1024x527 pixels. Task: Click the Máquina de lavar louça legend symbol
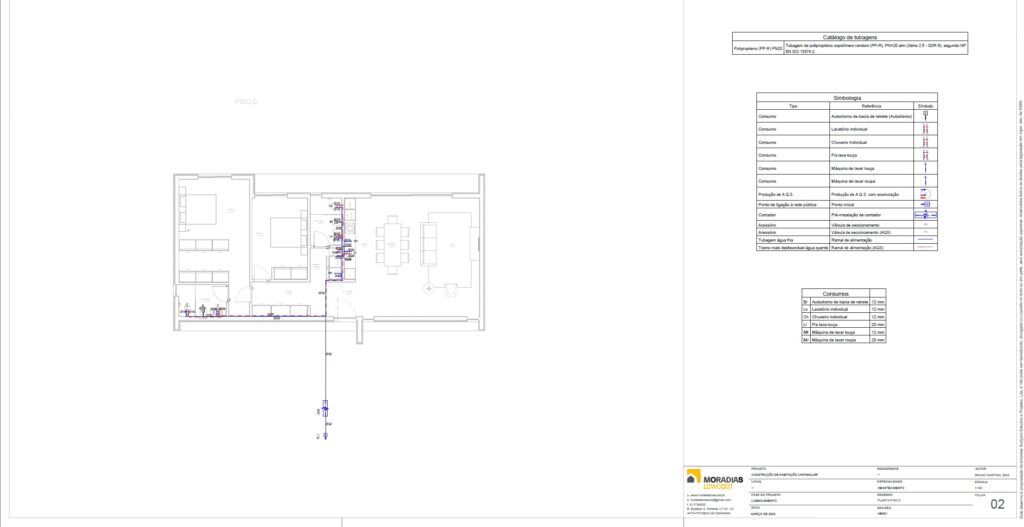[925, 168]
